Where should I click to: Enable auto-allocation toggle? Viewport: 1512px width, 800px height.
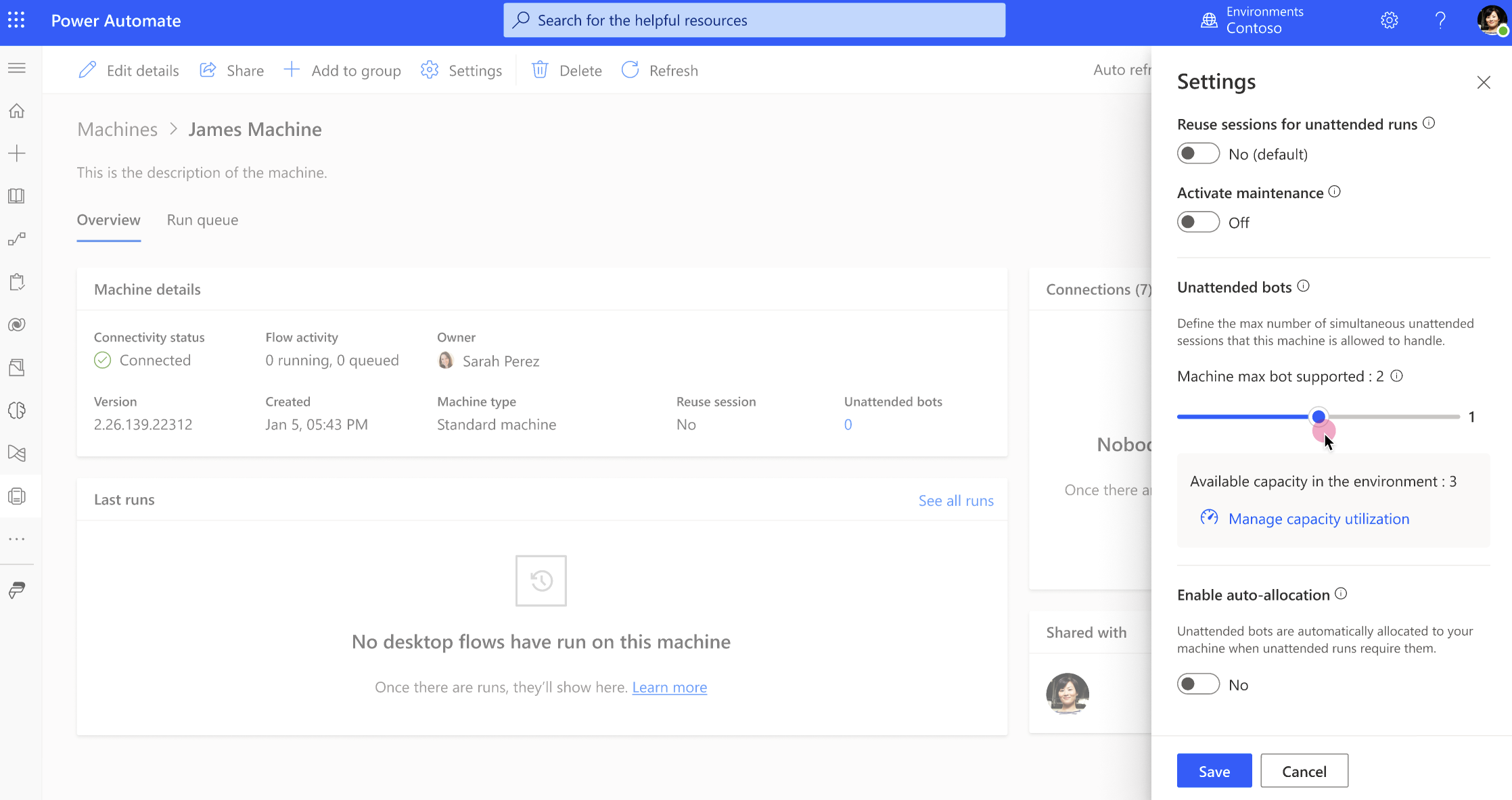1198,684
